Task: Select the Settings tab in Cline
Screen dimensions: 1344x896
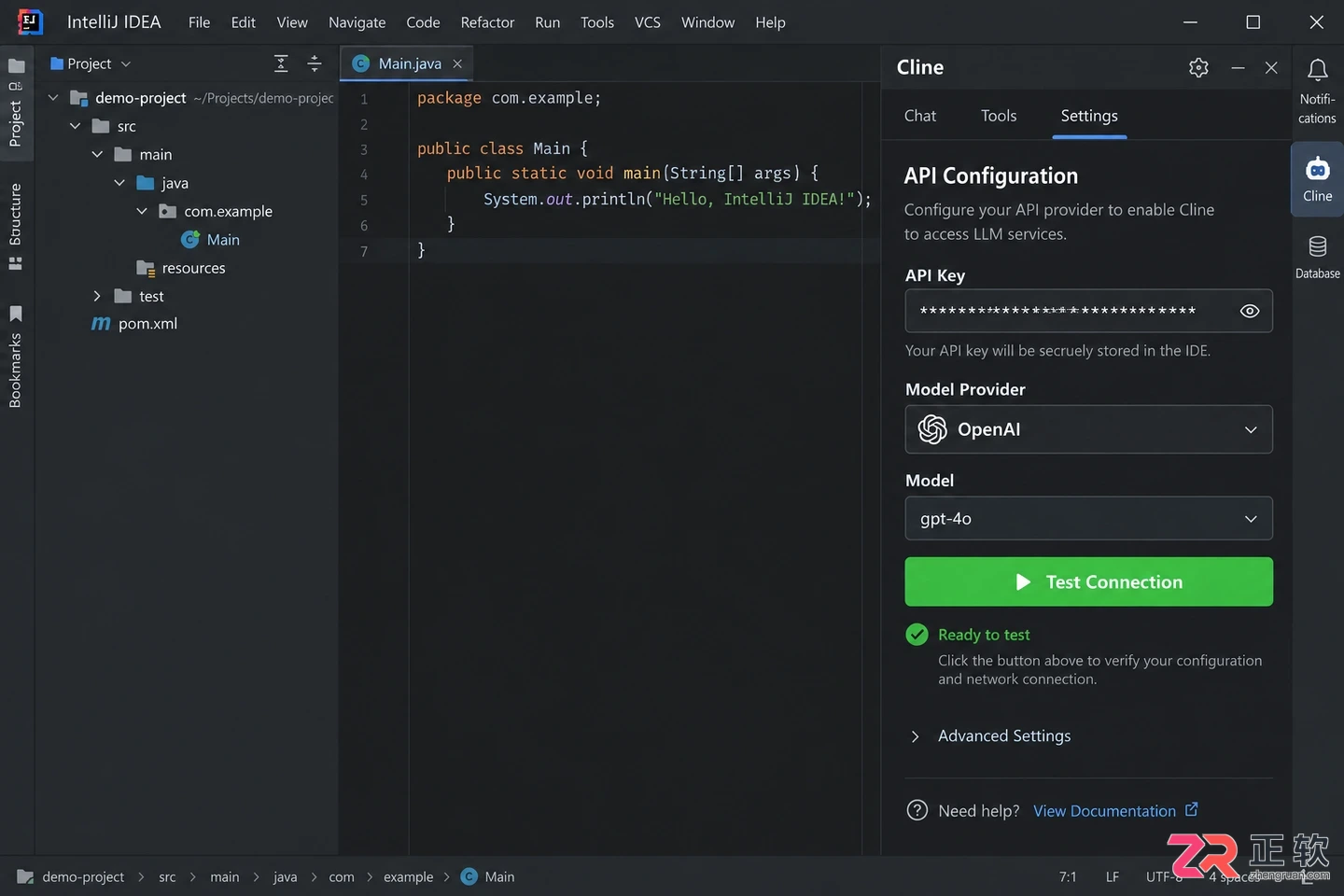Action: point(1089,116)
